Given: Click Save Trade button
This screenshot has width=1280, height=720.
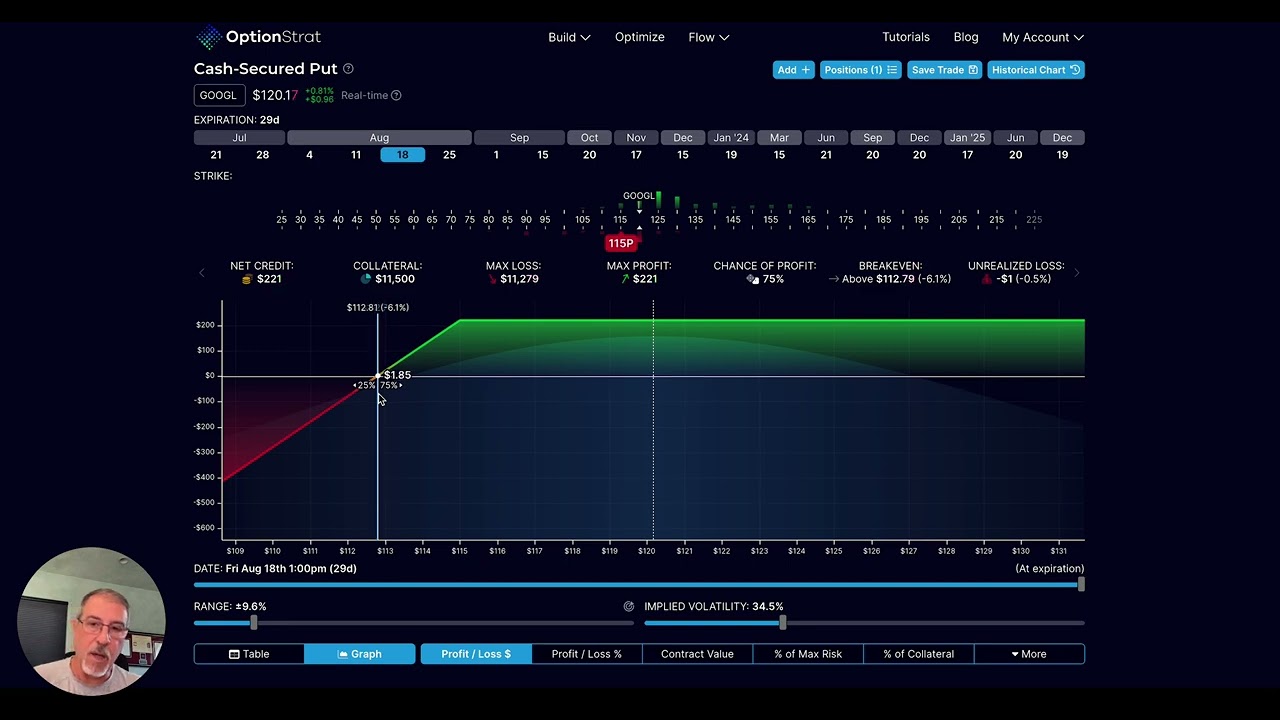Looking at the screenshot, I should (x=944, y=70).
